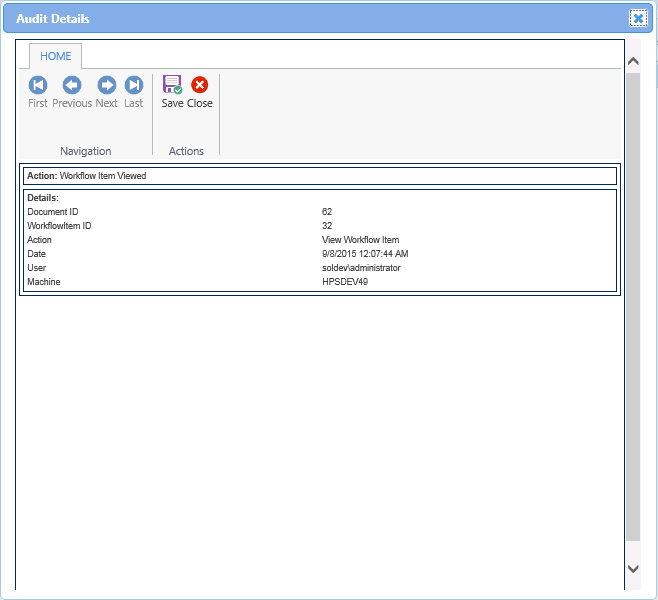Save the audit details
The width and height of the screenshot is (658, 600).
[x=172, y=92]
